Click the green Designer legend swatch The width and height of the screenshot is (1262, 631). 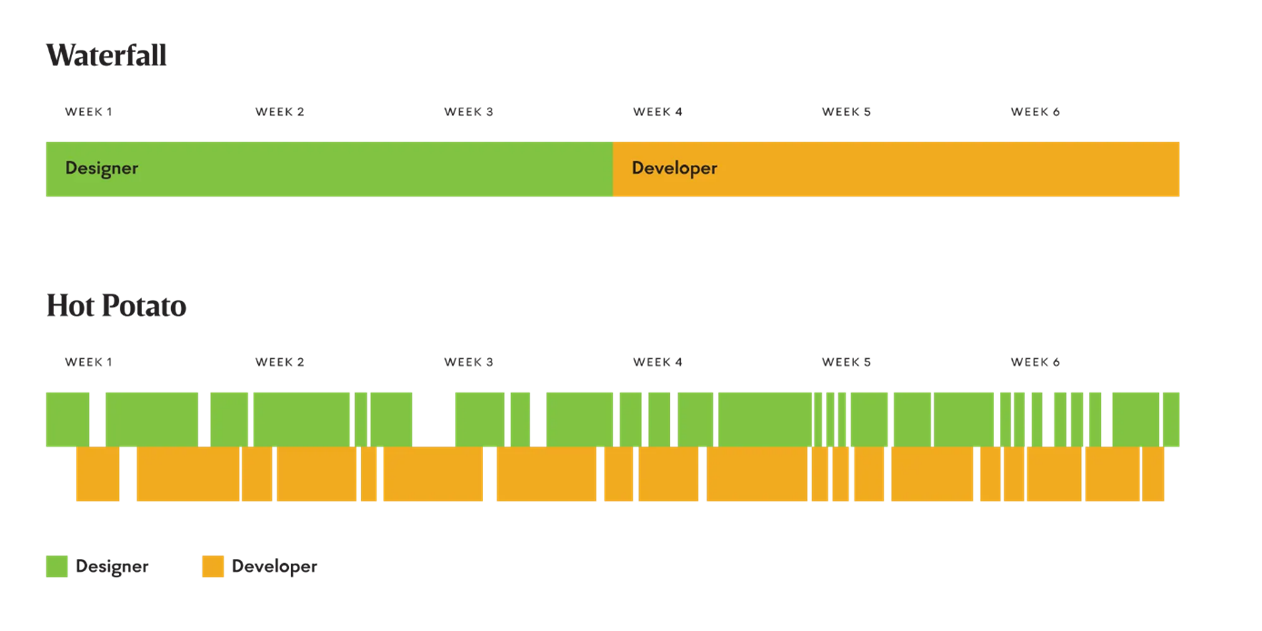[x=57, y=566]
